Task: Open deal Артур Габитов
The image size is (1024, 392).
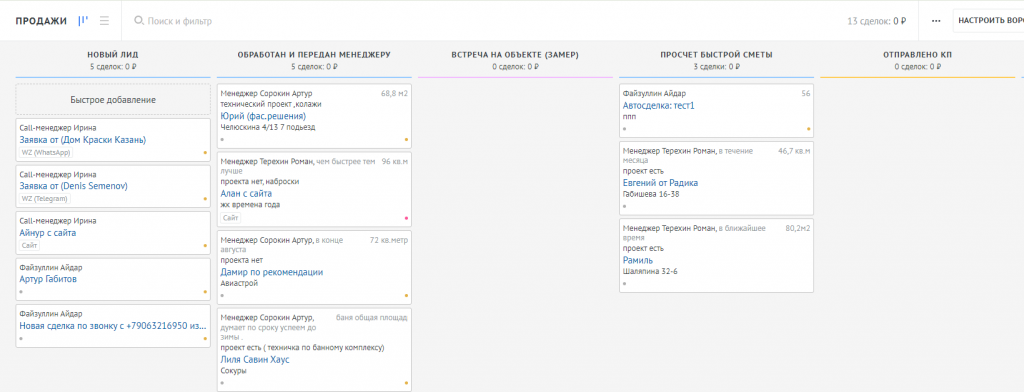Action: pos(48,279)
